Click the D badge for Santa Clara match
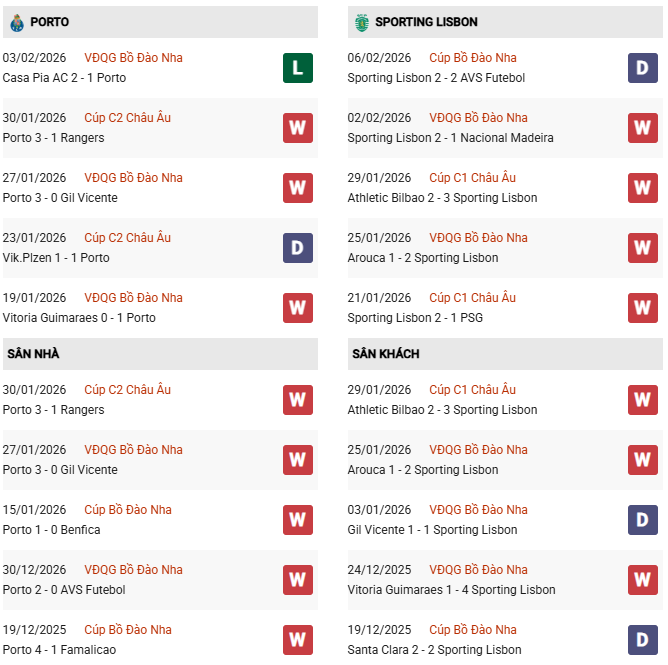Screen dimensions: 668x665 click(642, 640)
